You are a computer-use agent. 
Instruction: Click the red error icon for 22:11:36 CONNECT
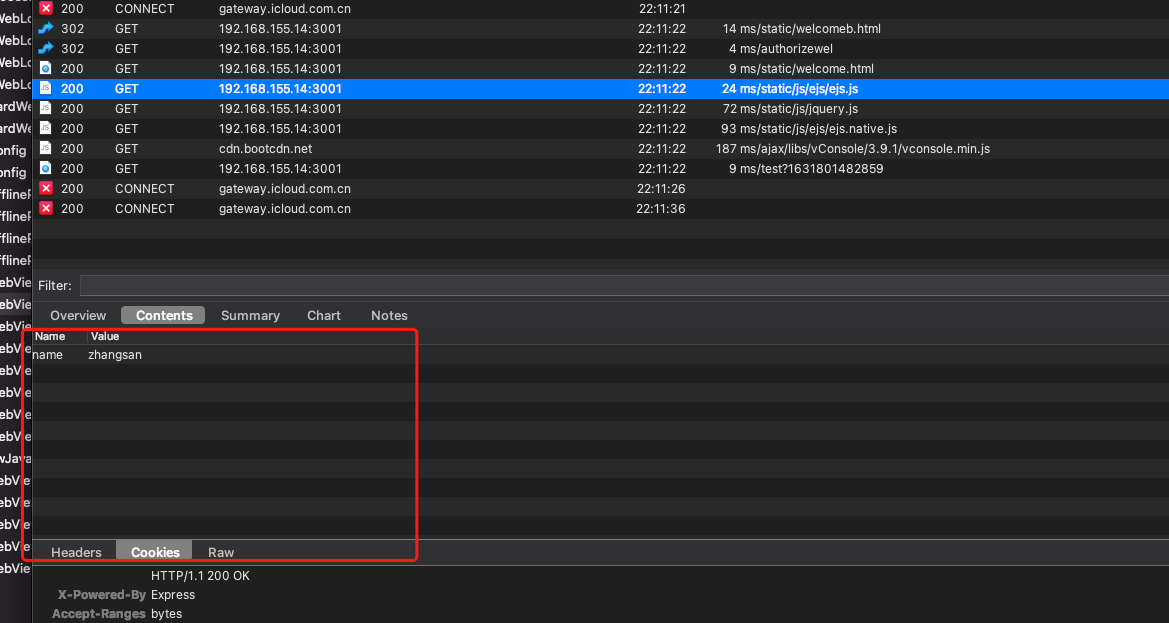pyautogui.click(x=45, y=208)
